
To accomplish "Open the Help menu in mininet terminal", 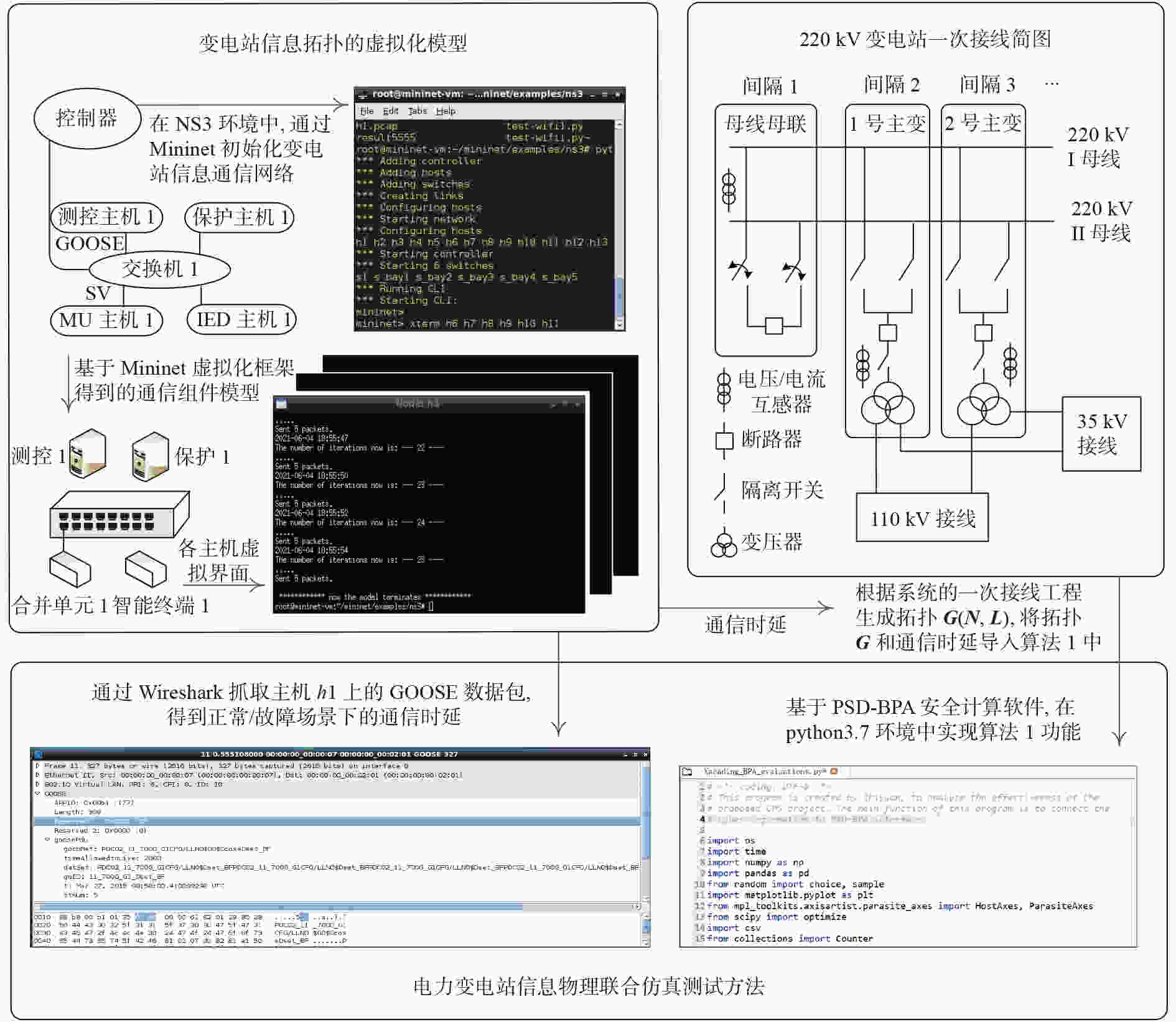I will [446, 111].
